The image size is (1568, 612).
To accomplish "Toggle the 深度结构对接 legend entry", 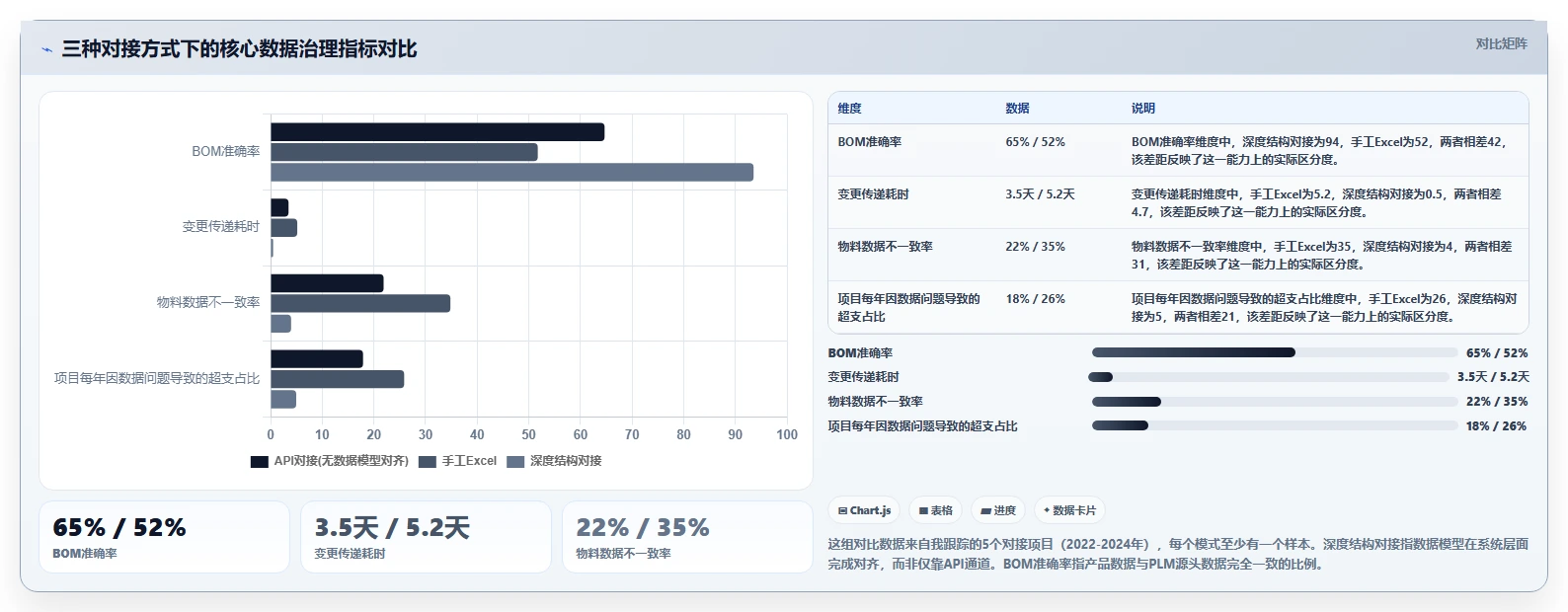I will (x=555, y=461).
